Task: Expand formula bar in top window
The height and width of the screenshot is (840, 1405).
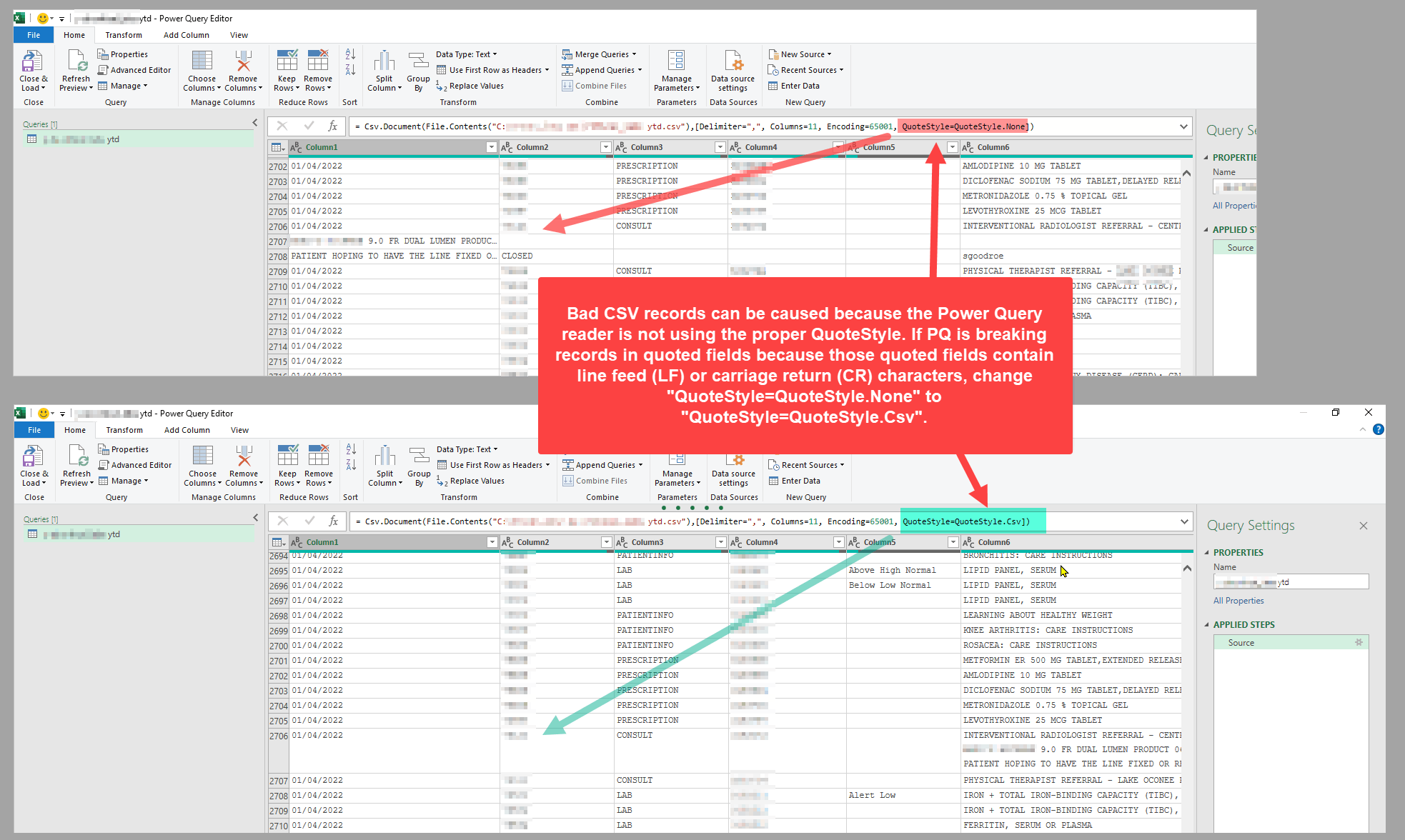Action: [1183, 126]
